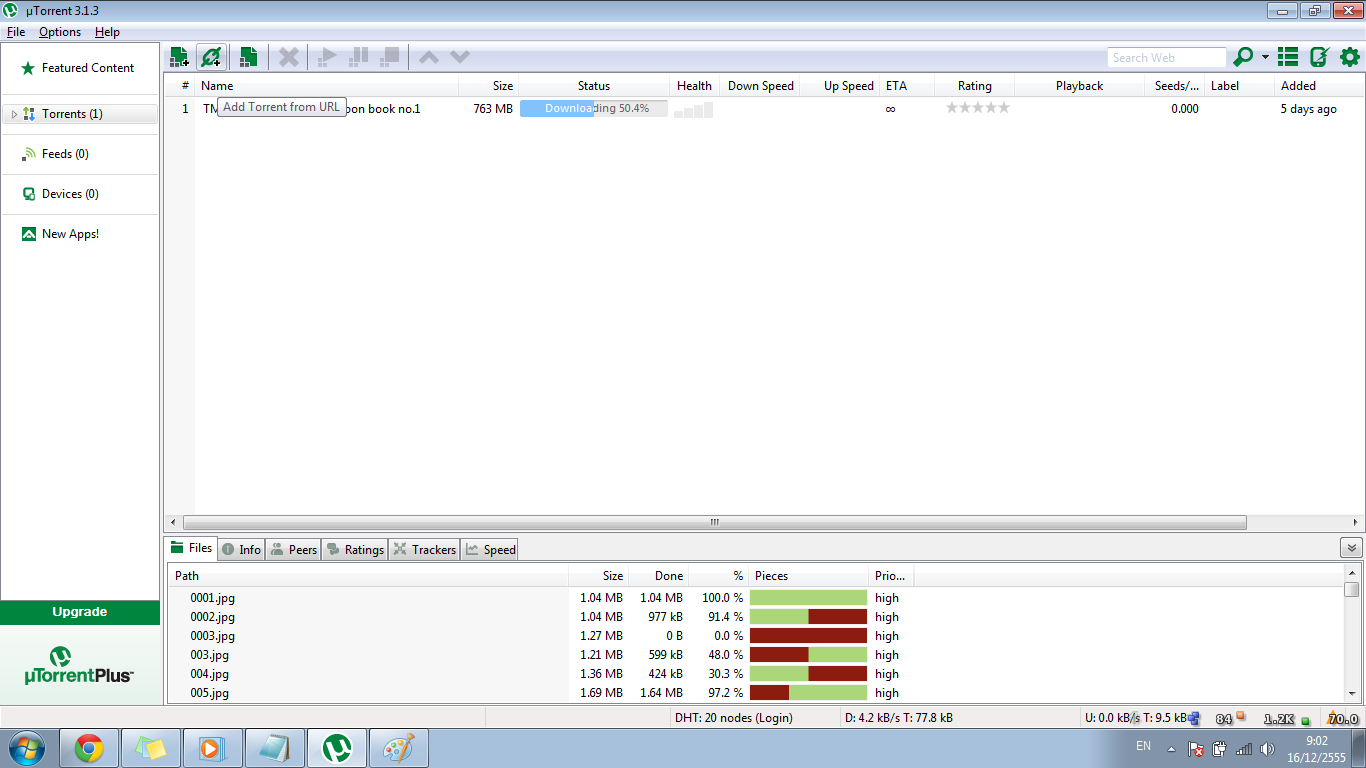Sort torrents by the Size column header
The height and width of the screenshot is (768, 1366).
pos(489,86)
